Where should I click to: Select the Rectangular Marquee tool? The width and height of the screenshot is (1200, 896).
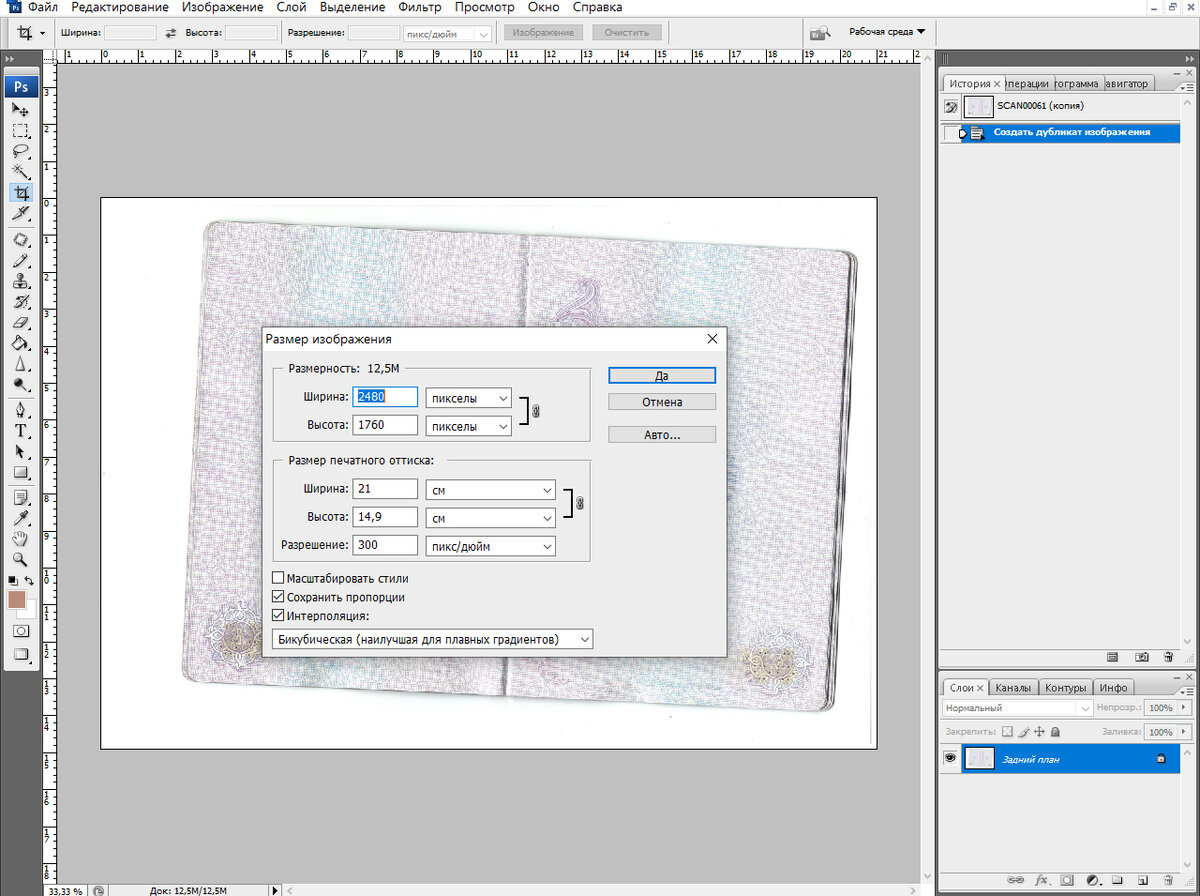click(x=20, y=130)
